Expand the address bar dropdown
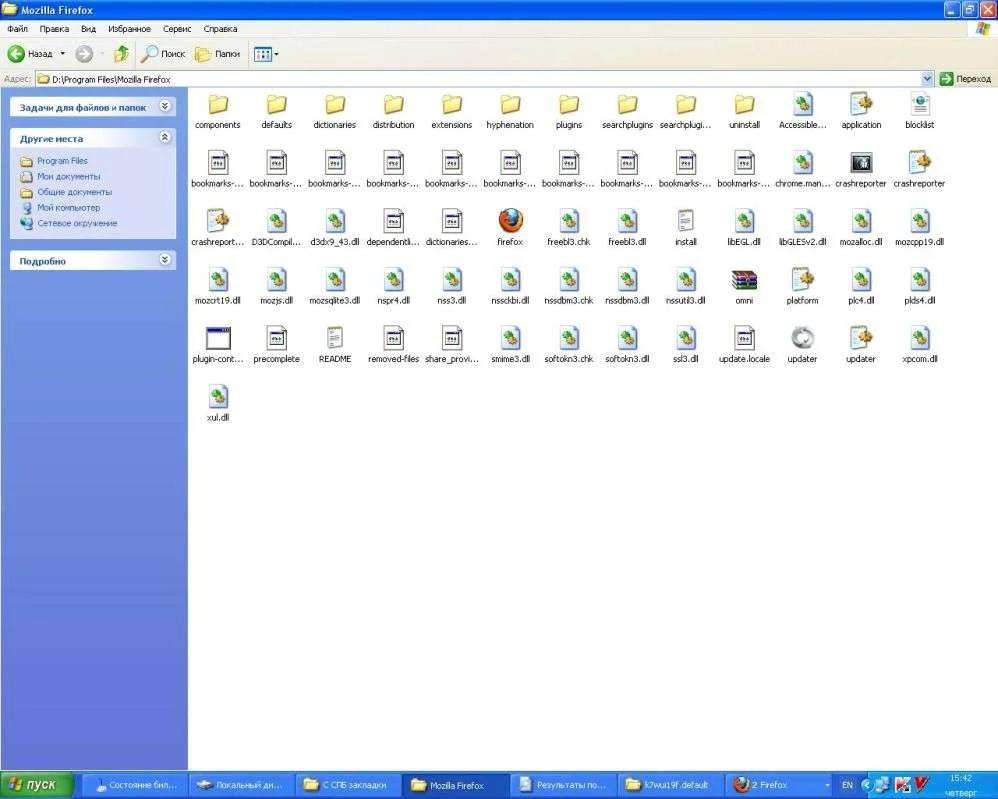Screen dimensions: 998x799 coord(927,79)
